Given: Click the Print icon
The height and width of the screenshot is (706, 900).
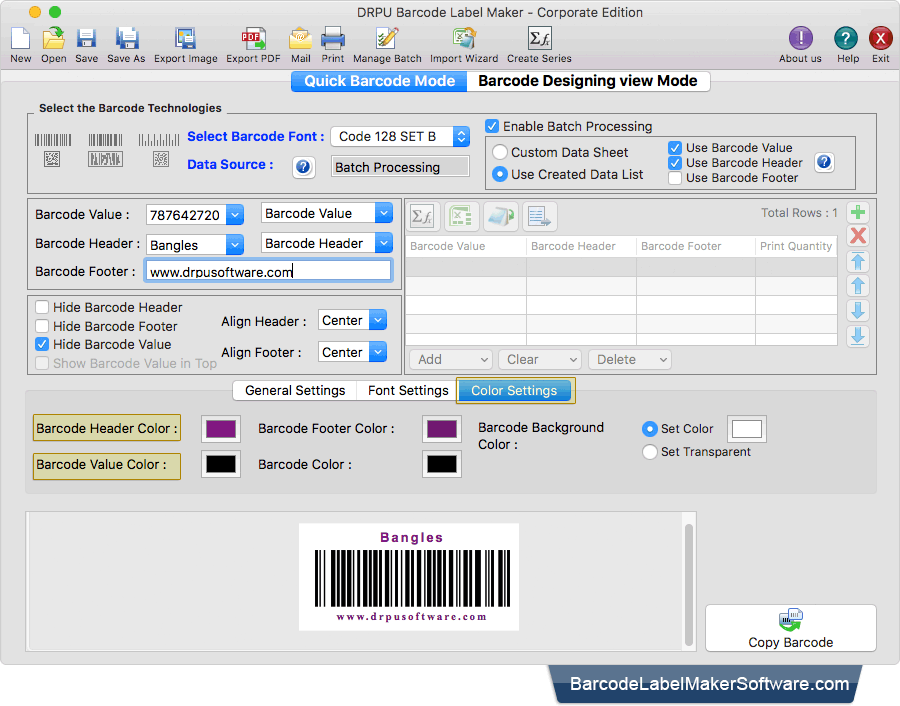Looking at the screenshot, I should coord(332,39).
